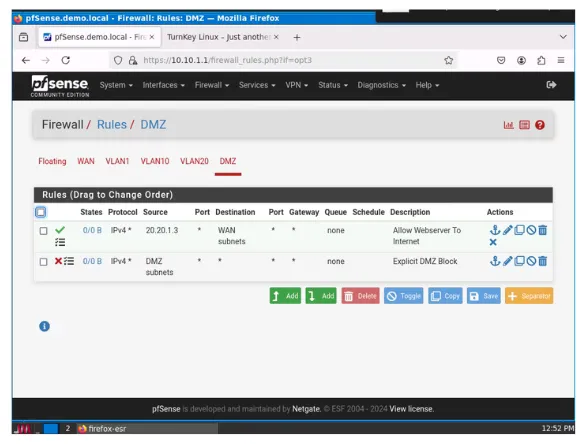Edit the Explicit DMZ Block rule

click(507, 261)
